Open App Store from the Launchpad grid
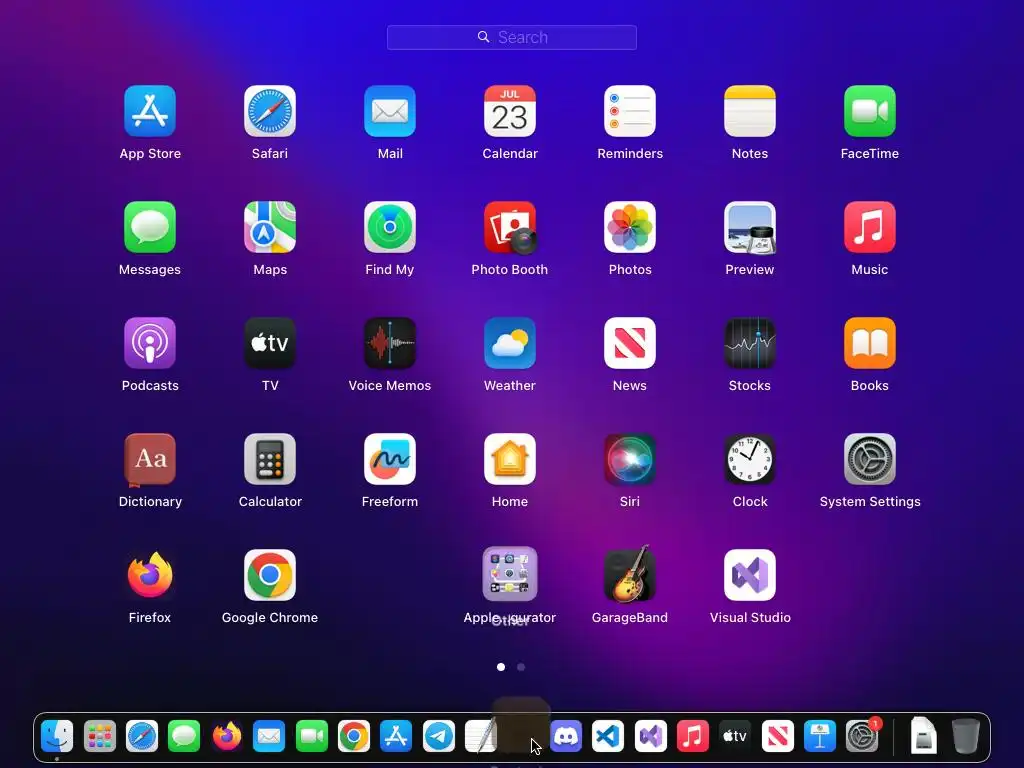 150,111
